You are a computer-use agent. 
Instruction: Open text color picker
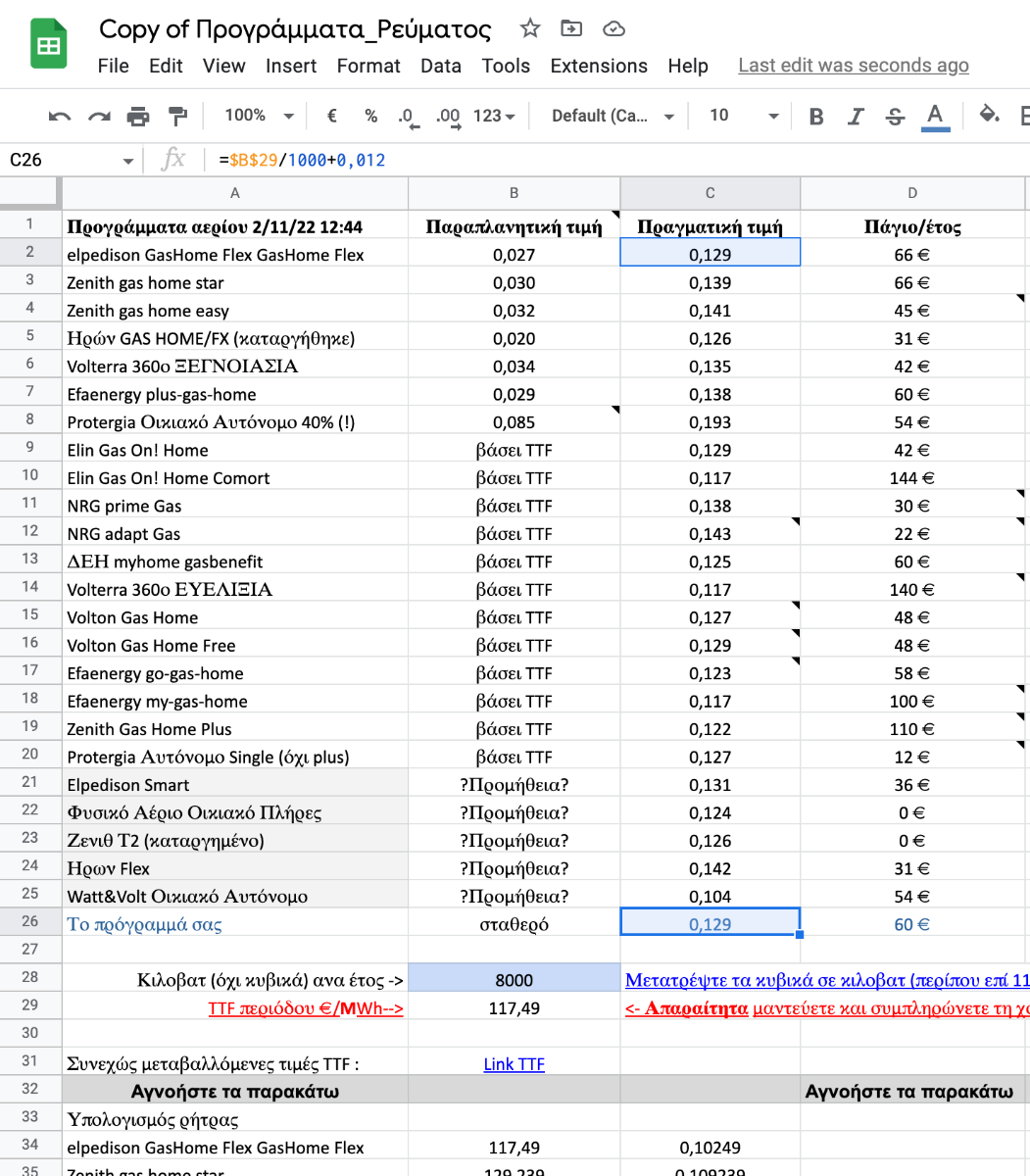coord(935,117)
